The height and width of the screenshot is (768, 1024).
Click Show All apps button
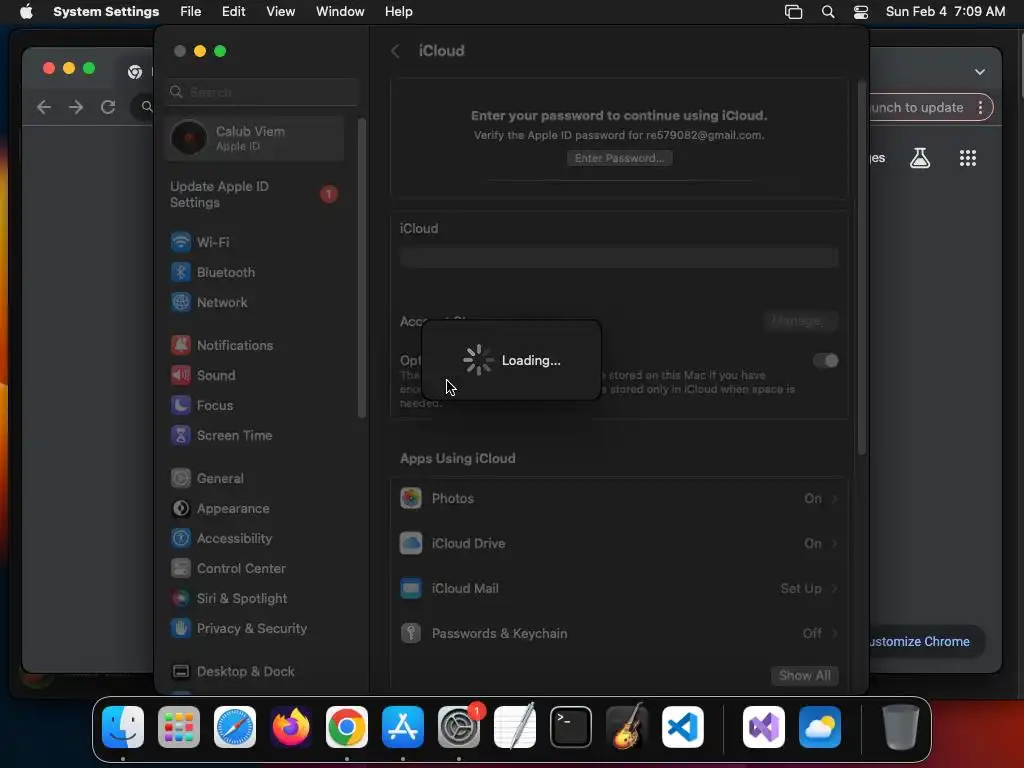(805, 675)
